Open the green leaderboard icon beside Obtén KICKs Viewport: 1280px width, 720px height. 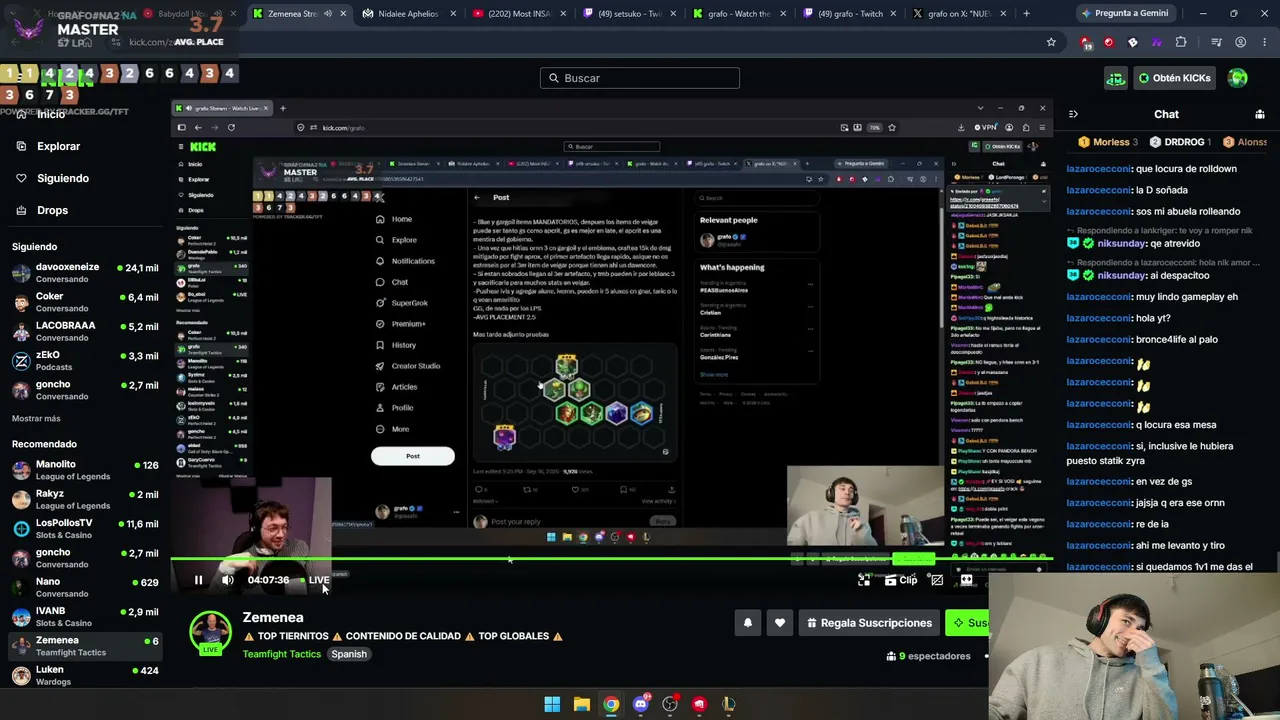pos(1115,78)
